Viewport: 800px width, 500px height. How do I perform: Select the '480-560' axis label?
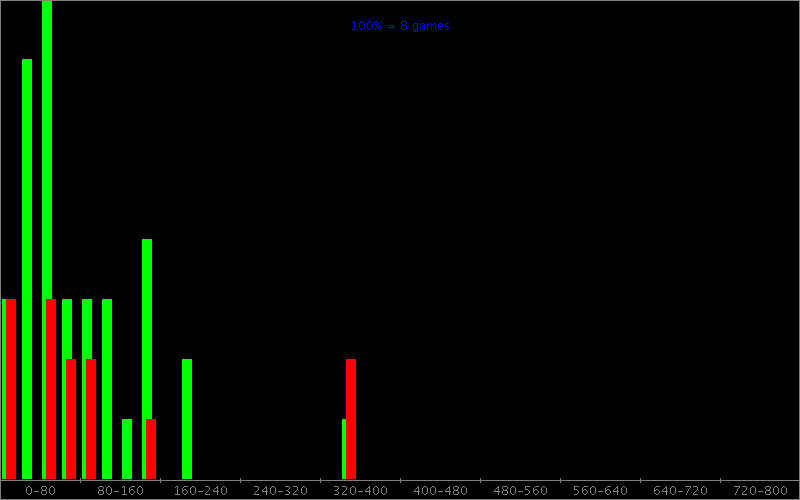tap(520, 491)
